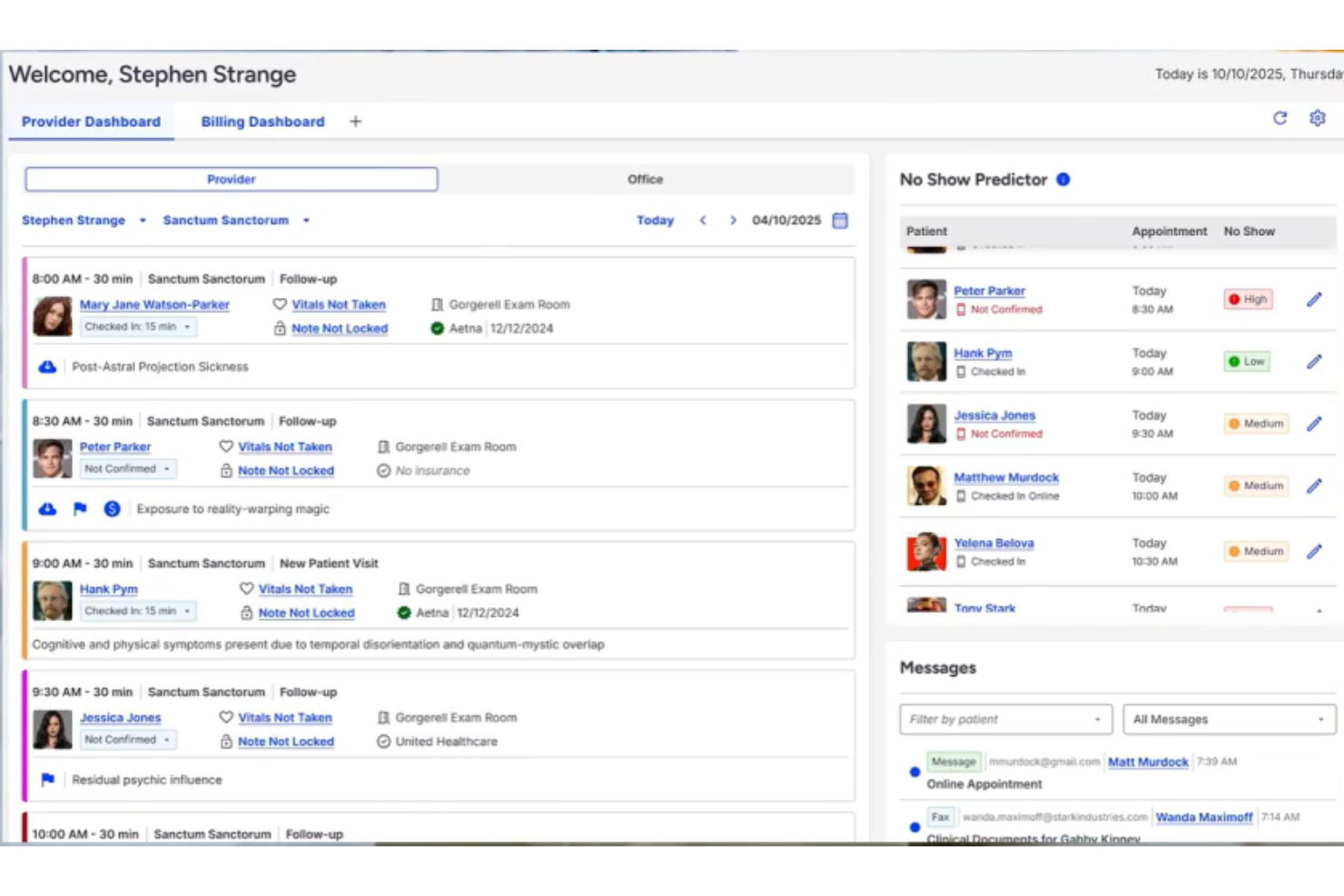Open the Filter by patient dropdown
The image size is (1344, 896).
click(x=1005, y=719)
